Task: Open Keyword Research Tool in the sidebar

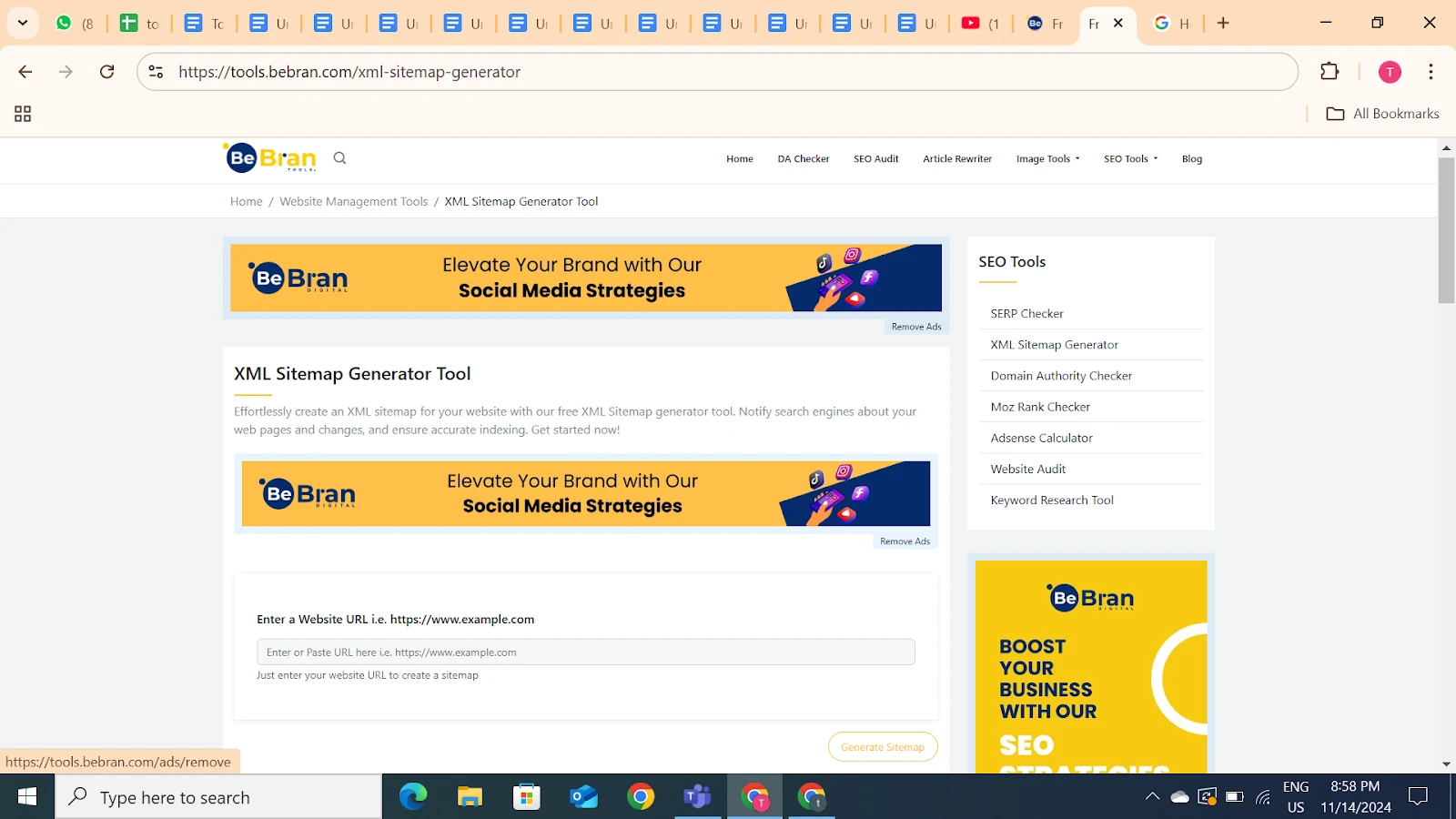Action: (x=1052, y=500)
